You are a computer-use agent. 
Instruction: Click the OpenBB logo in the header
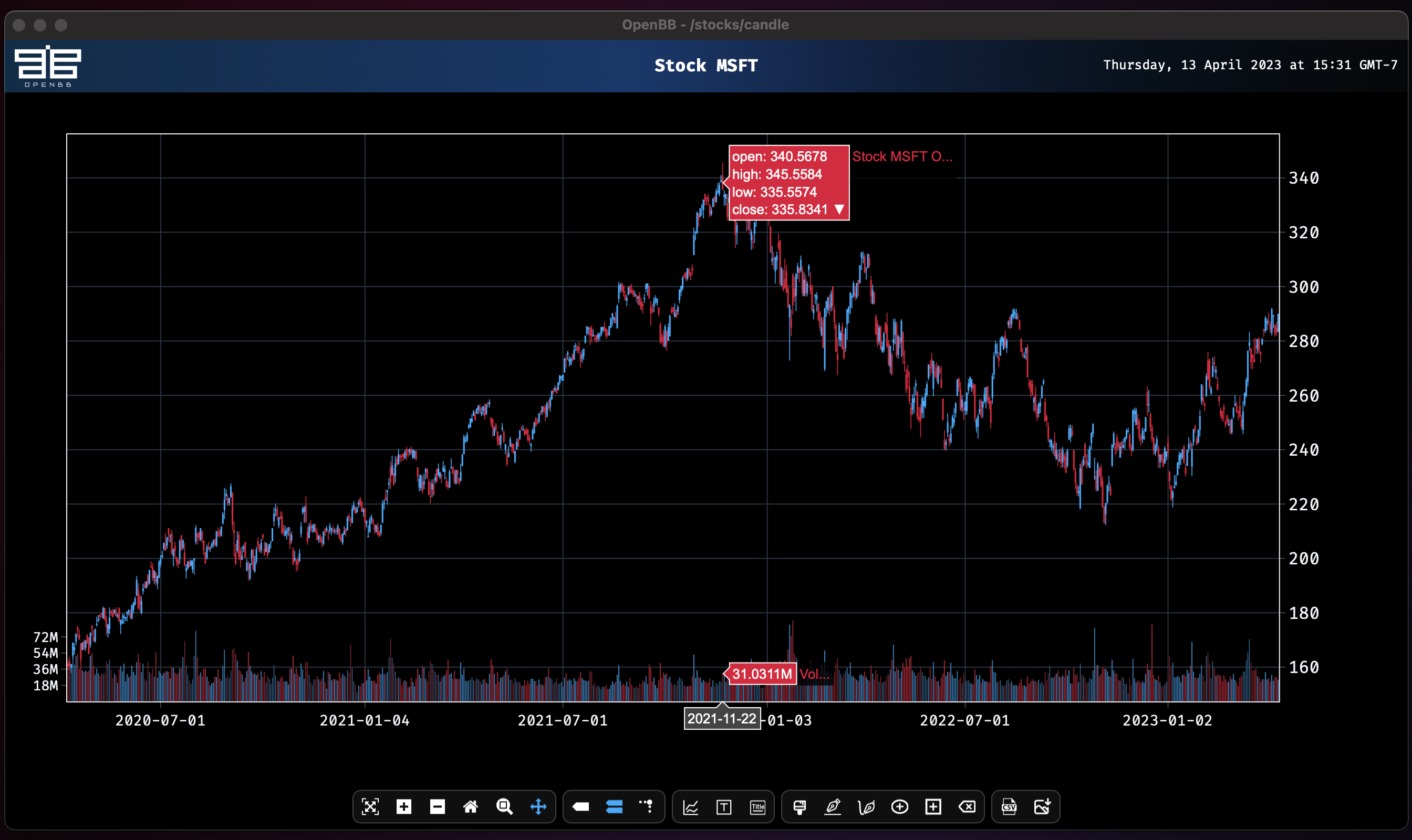(x=48, y=66)
